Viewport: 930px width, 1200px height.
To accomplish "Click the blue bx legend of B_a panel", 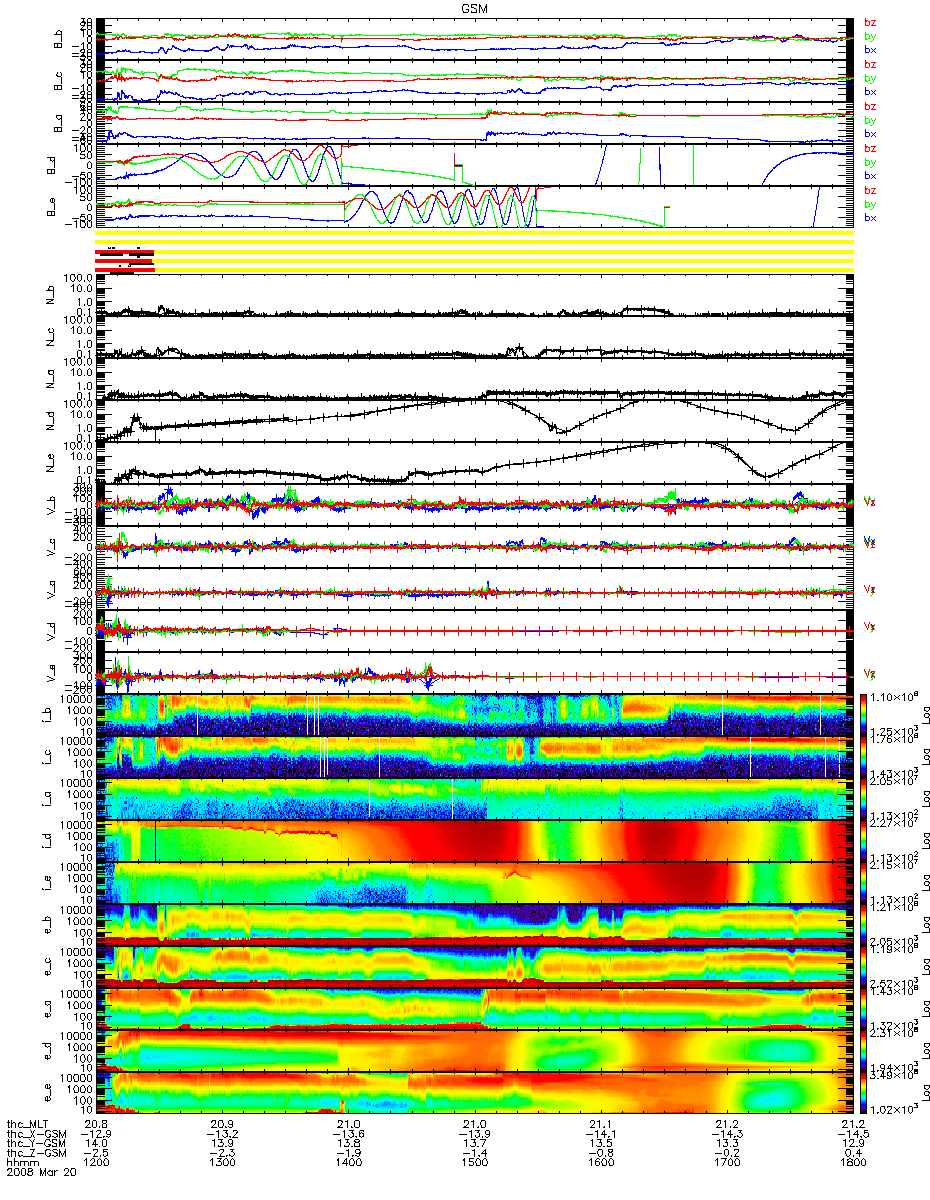I will 870,133.
